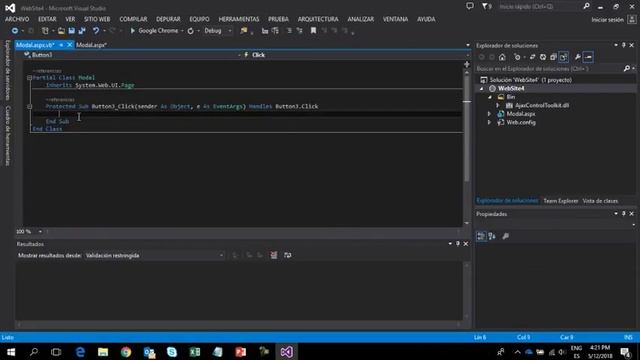
Task: Open the Explorador de servidores side tab
Action: pos(7,70)
